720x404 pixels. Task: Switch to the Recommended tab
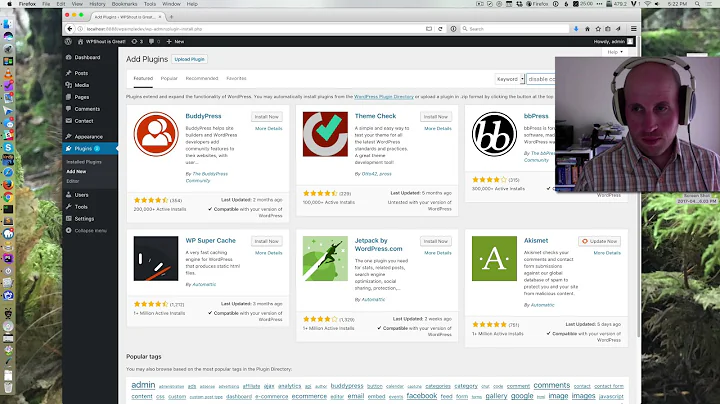202,79
